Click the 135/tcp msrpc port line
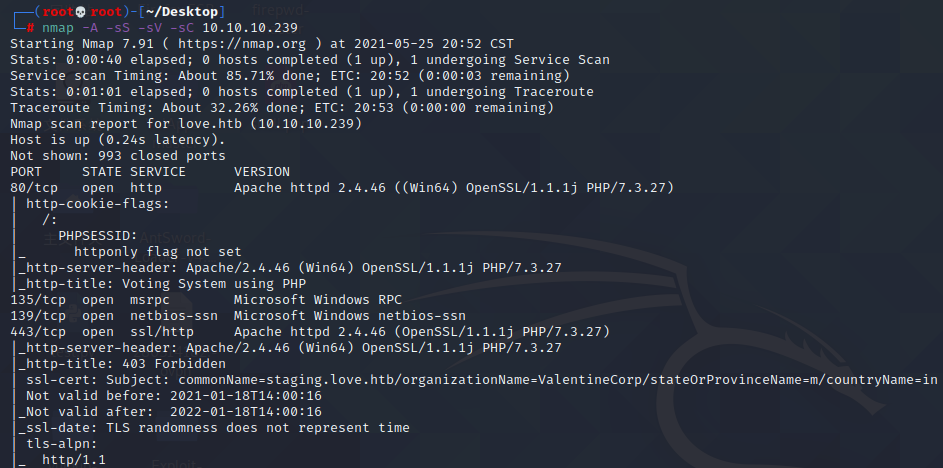 [x=206, y=300]
